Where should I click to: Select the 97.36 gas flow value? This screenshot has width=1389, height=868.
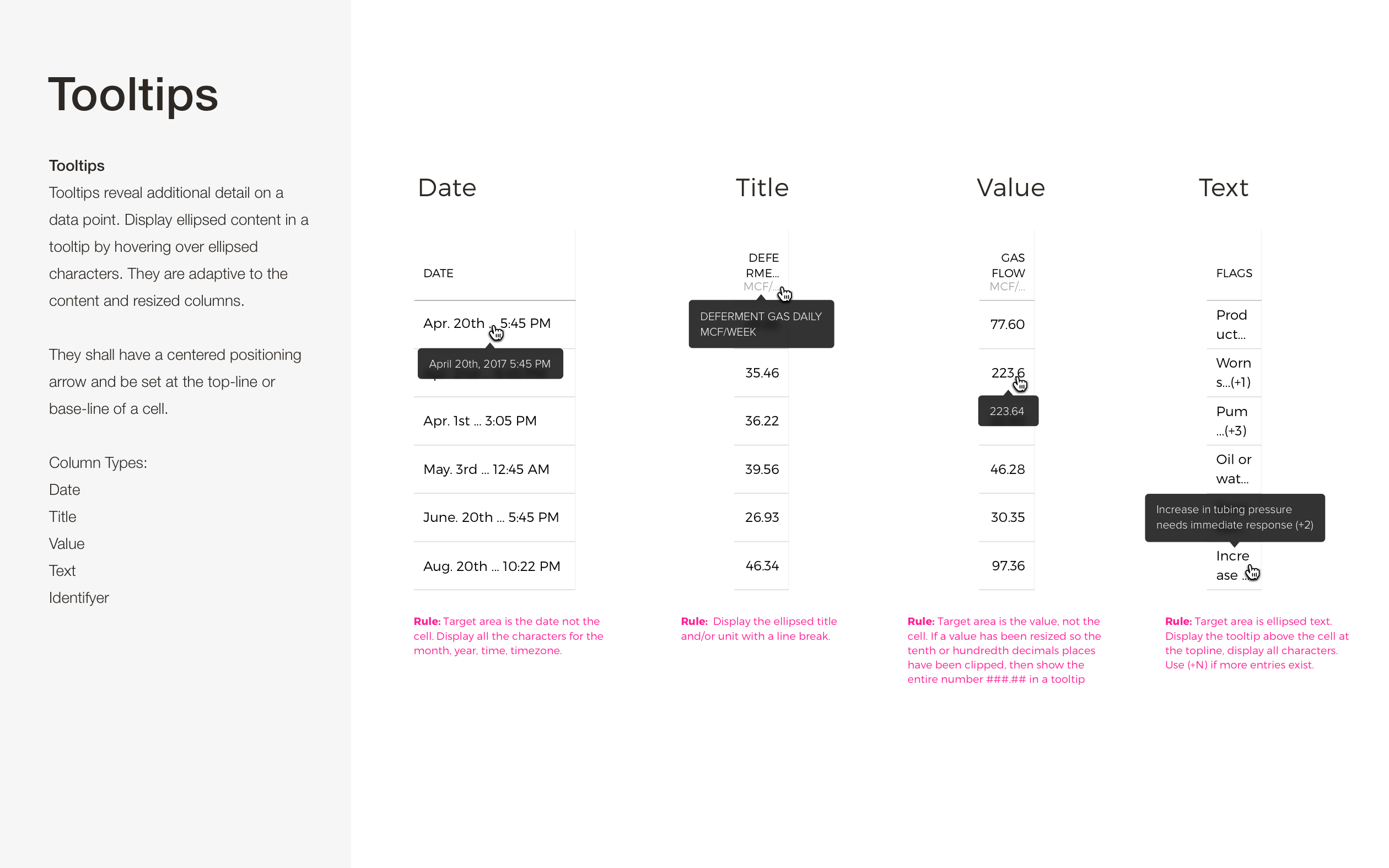(x=1008, y=565)
